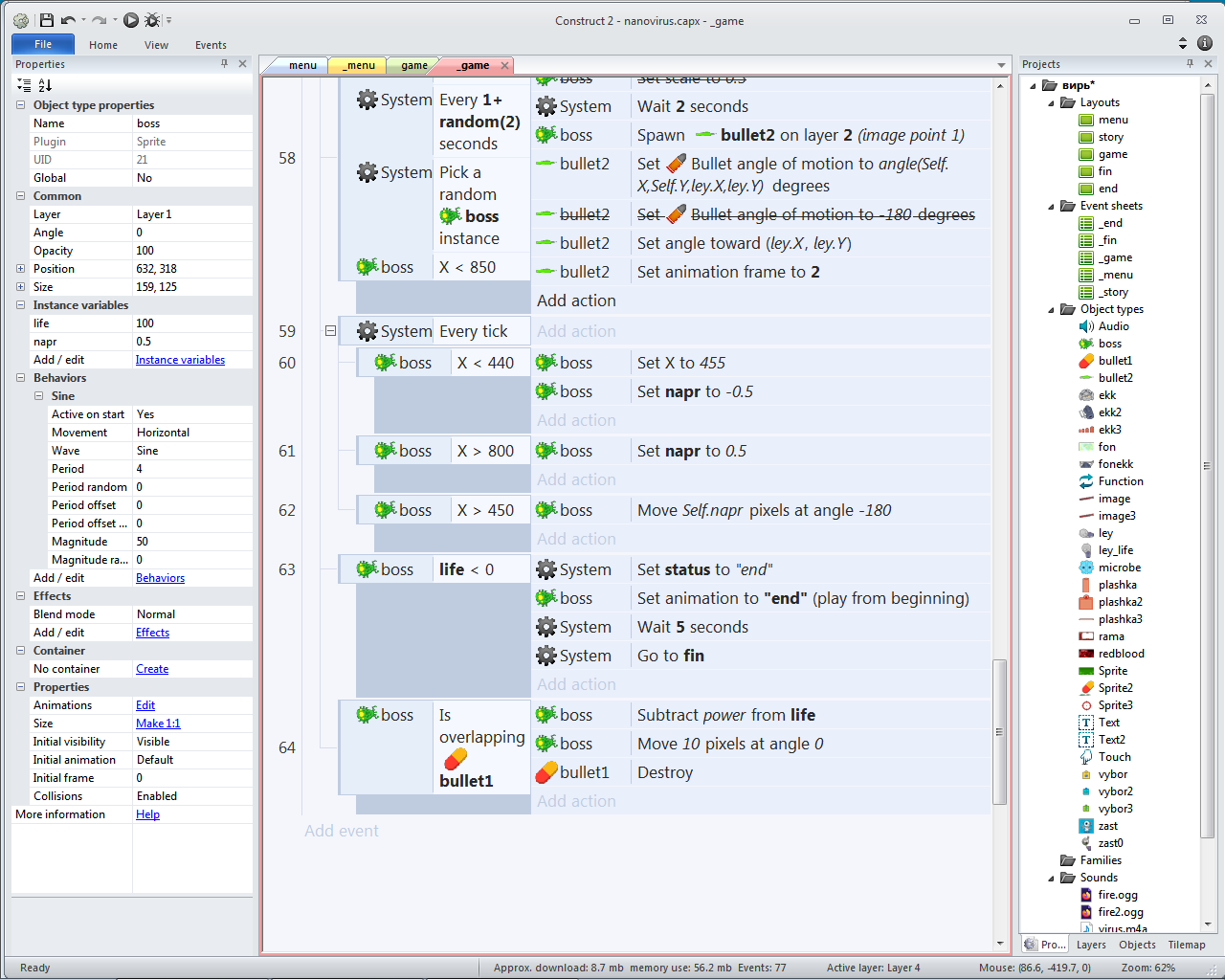
Task: Collapse the Layouts folder in Projects
Action: [x=1051, y=103]
